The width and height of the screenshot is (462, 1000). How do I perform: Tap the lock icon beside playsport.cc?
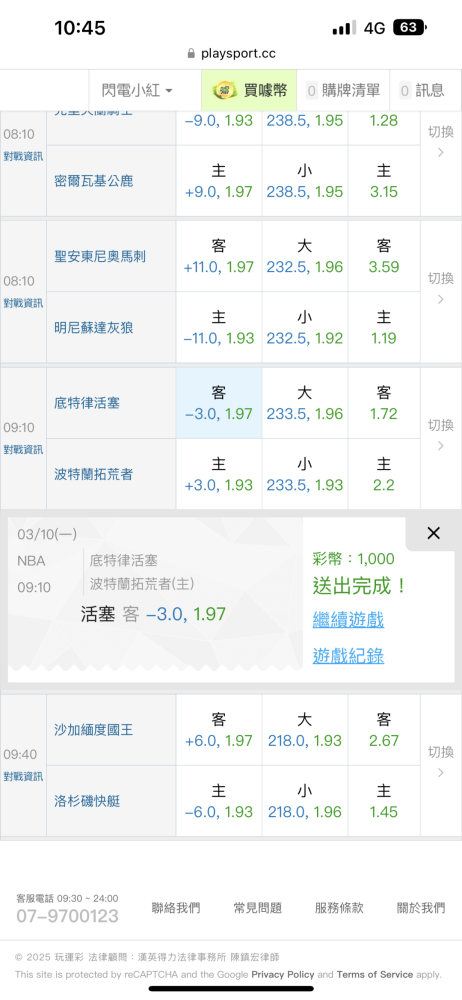pyautogui.click(x=191, y=54)
